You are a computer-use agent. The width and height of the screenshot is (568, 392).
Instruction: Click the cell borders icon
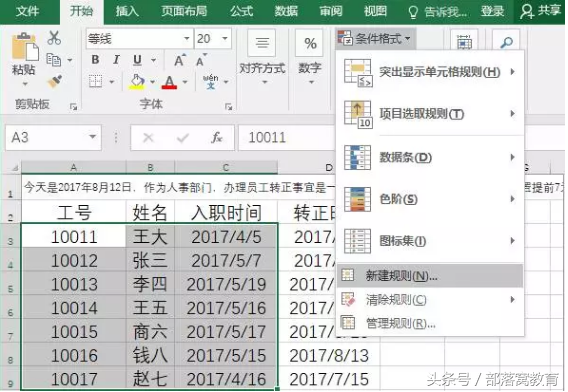(96, 81)
